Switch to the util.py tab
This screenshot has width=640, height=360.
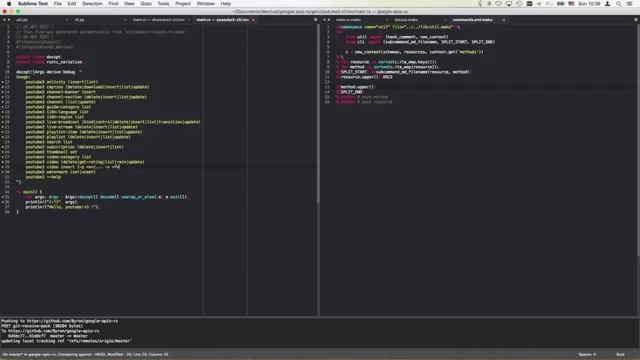22,20
